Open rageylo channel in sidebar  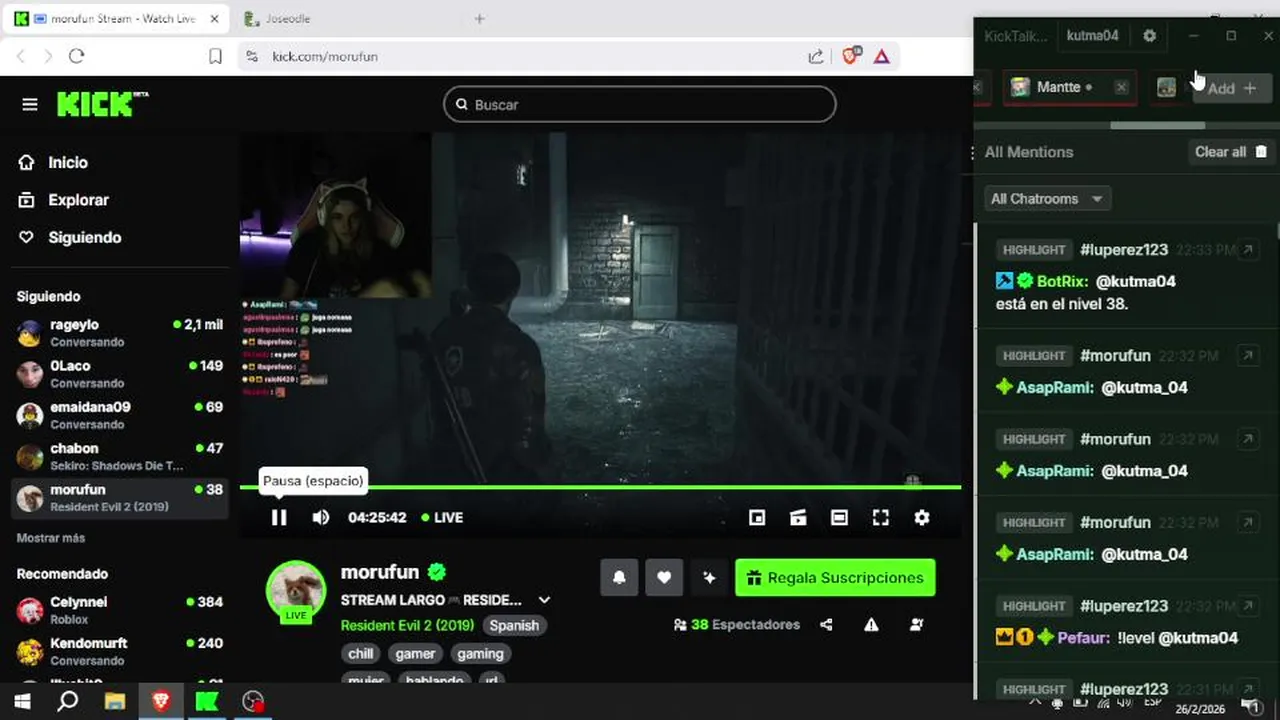120,333
